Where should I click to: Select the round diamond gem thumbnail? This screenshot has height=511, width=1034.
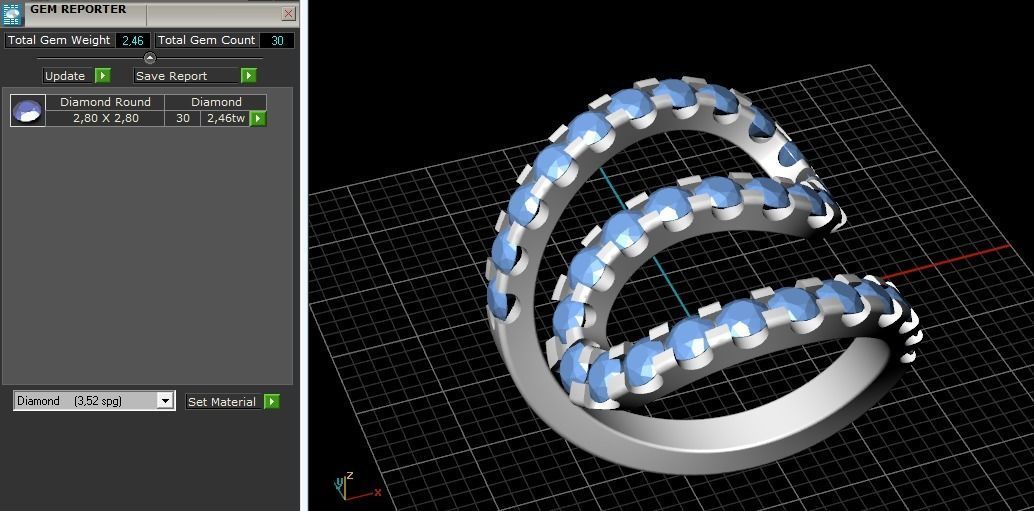tap(28, 110)
